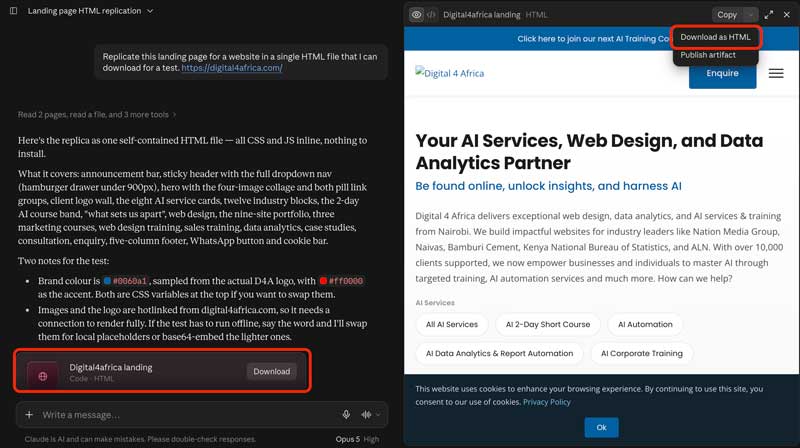
Task: Click the red #ff0000 color swatch
Action: 323,281
